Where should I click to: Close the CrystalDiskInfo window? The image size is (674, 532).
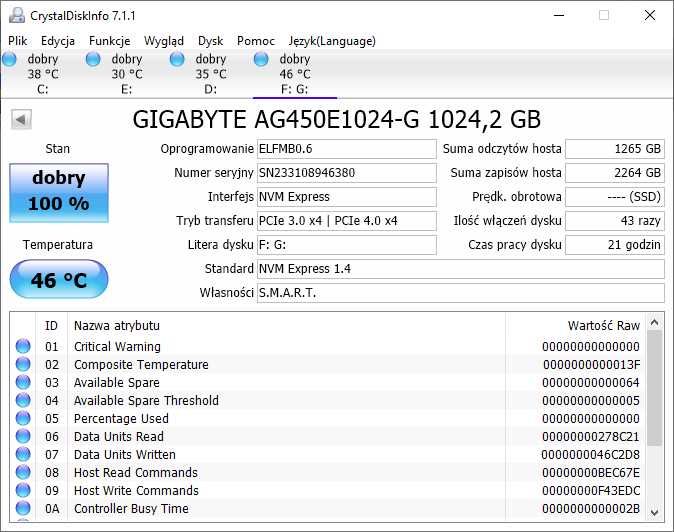pyautogui.click(x=650, y=15)
